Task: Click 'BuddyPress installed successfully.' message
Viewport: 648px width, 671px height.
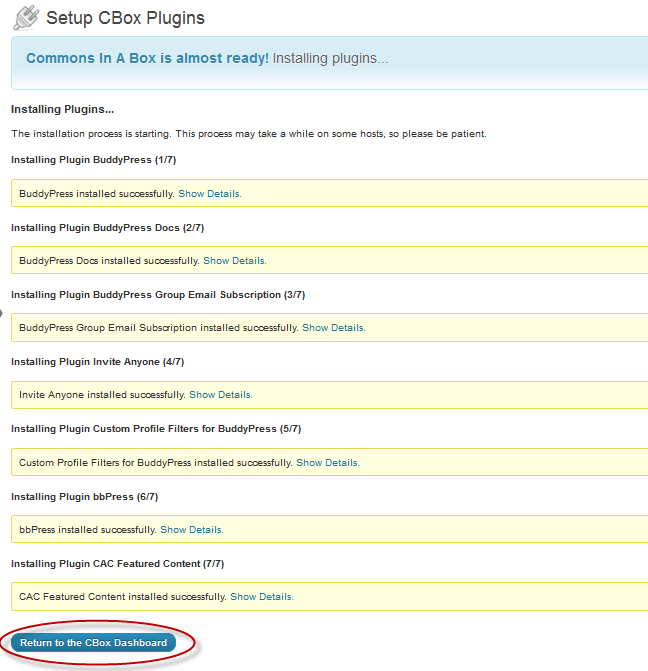Action: [x=97, y=194]
